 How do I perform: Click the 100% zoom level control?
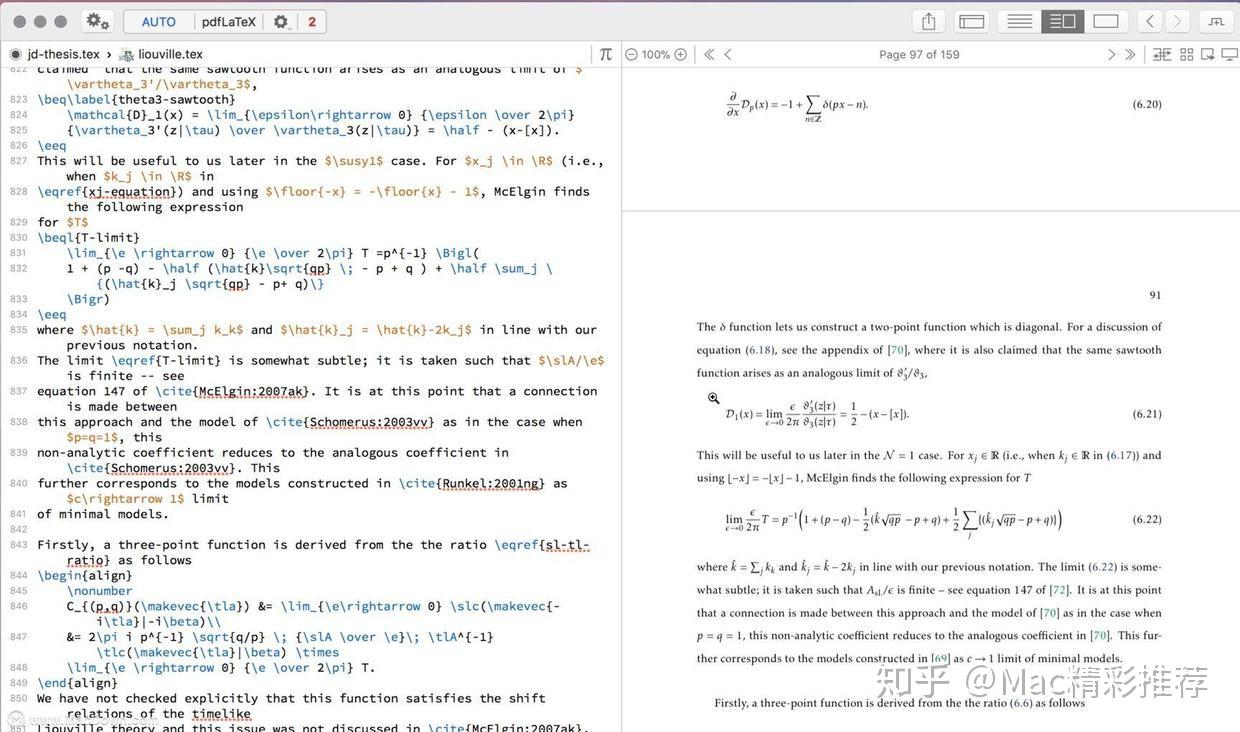pos(655,54)
